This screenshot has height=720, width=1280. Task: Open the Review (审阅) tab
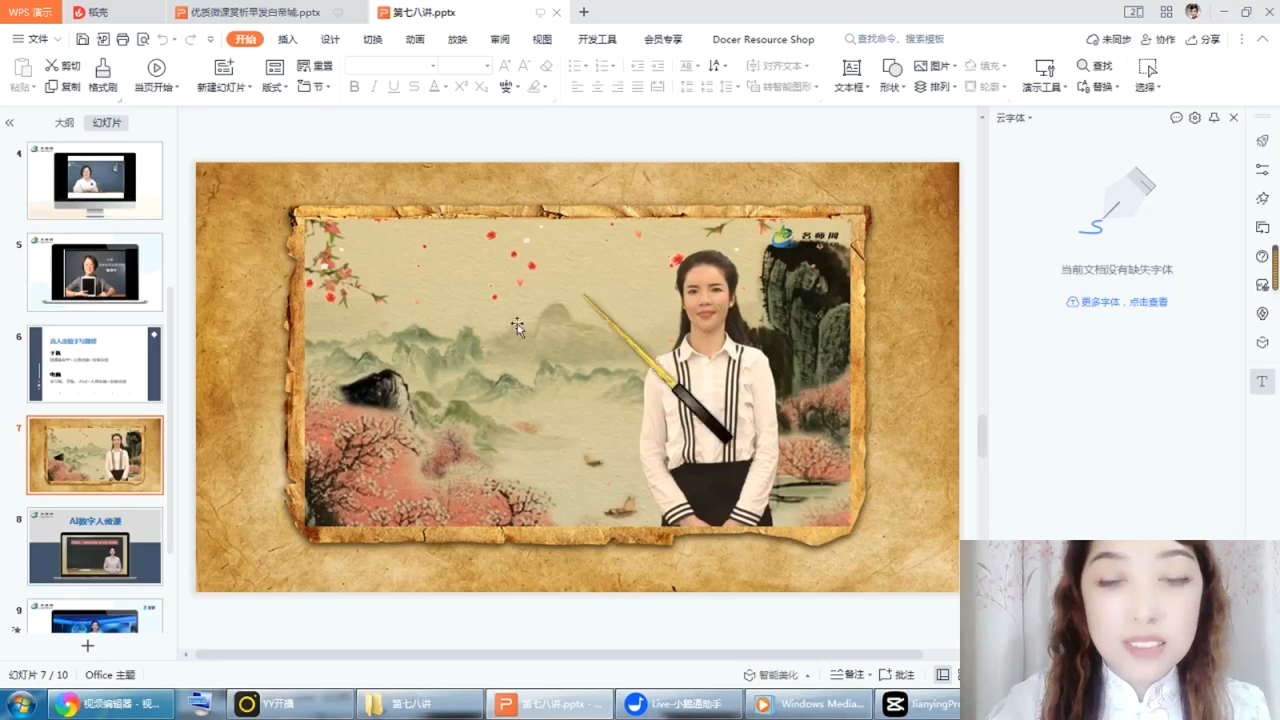500,40
